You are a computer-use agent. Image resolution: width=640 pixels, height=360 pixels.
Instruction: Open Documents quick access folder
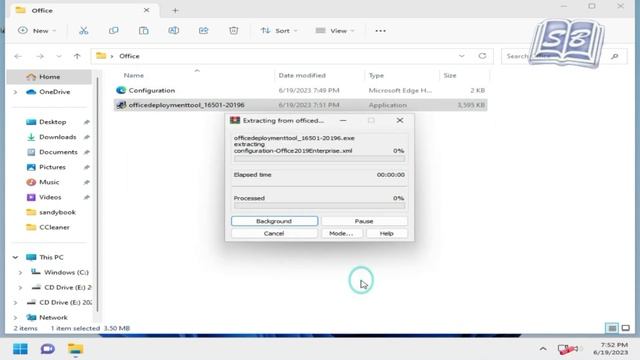[x=58, y=152]
